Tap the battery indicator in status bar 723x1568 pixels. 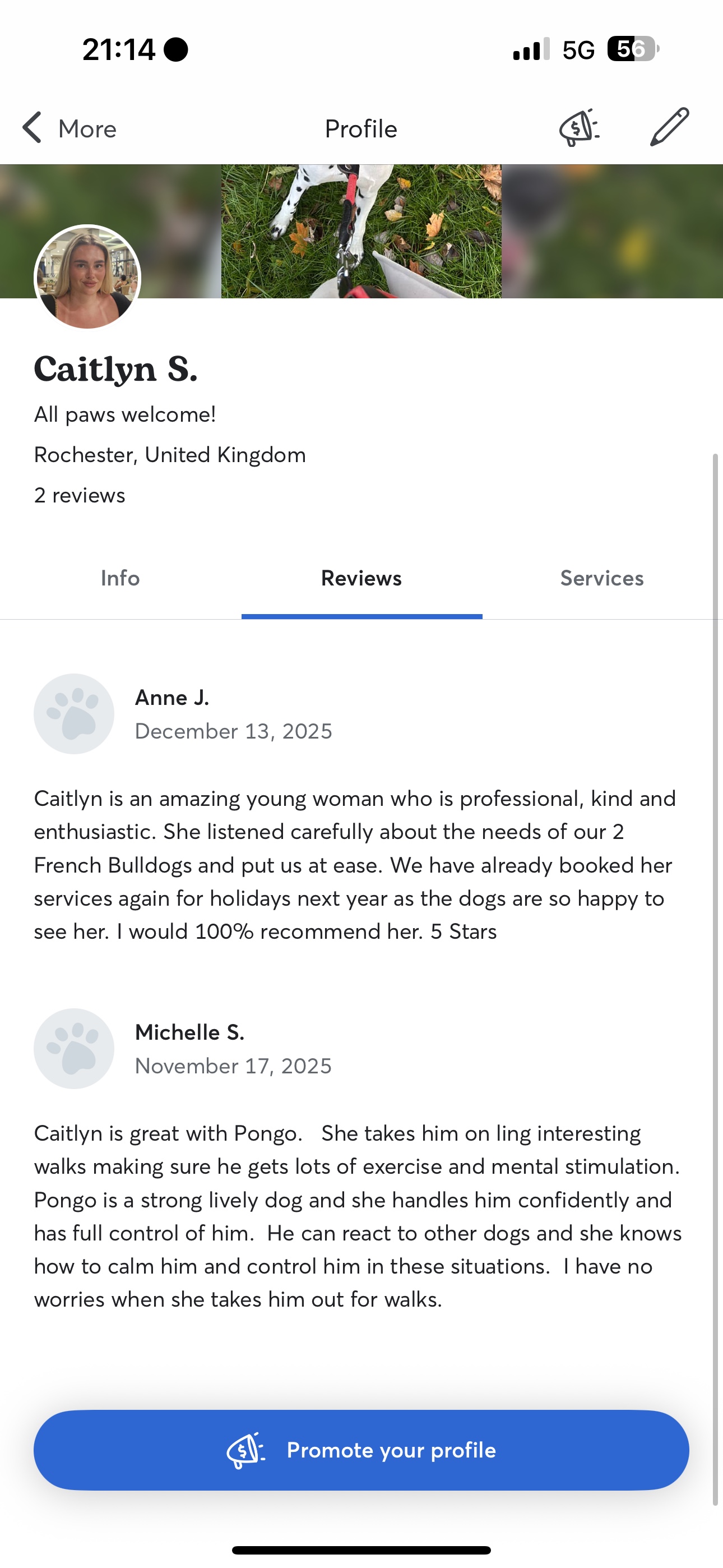point(632,49)
